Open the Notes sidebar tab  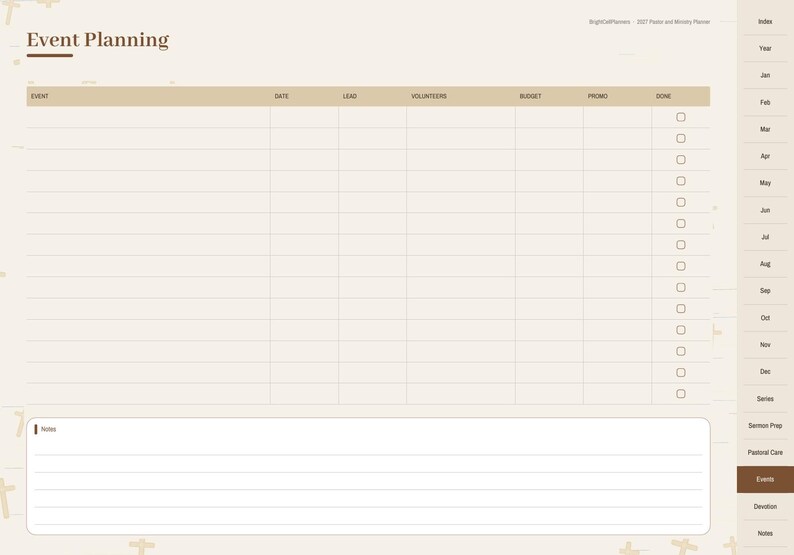point(765,533)
